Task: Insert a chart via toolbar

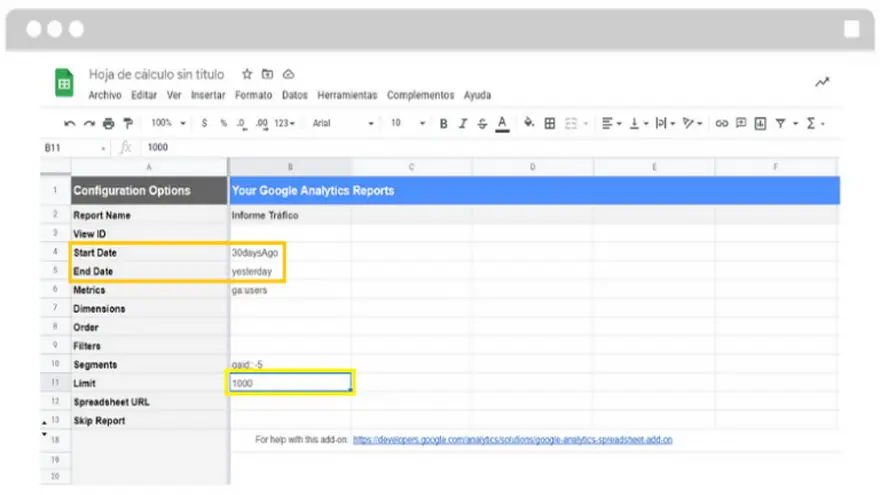Action: pyautogui.click(x=760, y=123)
